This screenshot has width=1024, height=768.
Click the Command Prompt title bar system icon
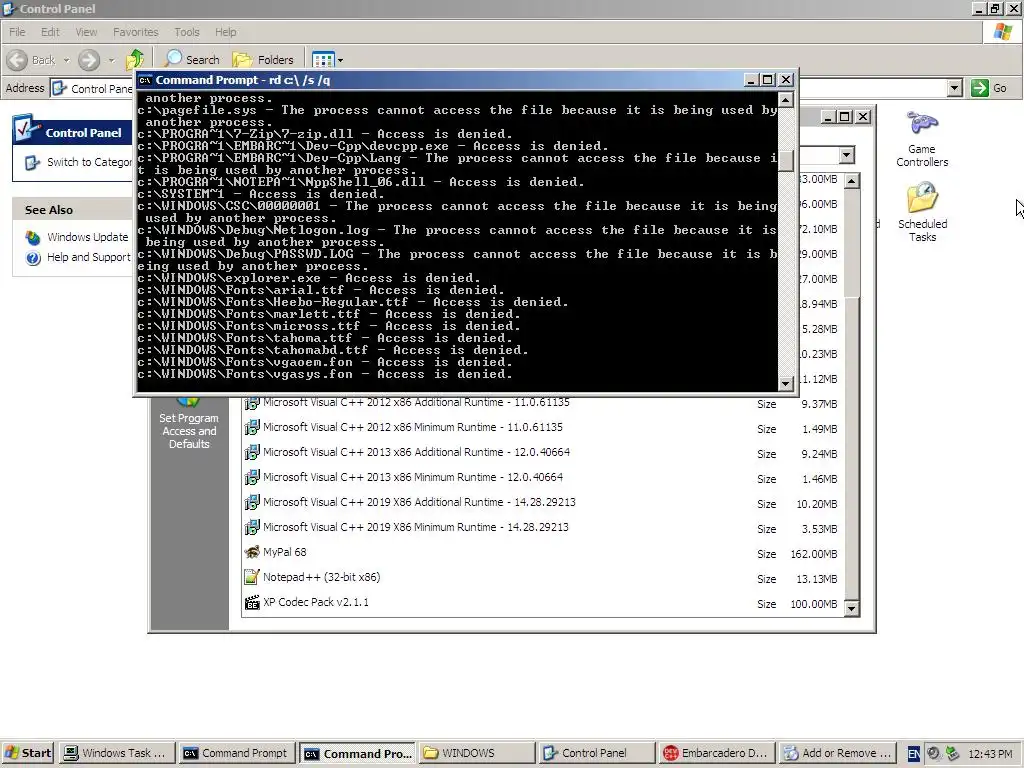145,80
